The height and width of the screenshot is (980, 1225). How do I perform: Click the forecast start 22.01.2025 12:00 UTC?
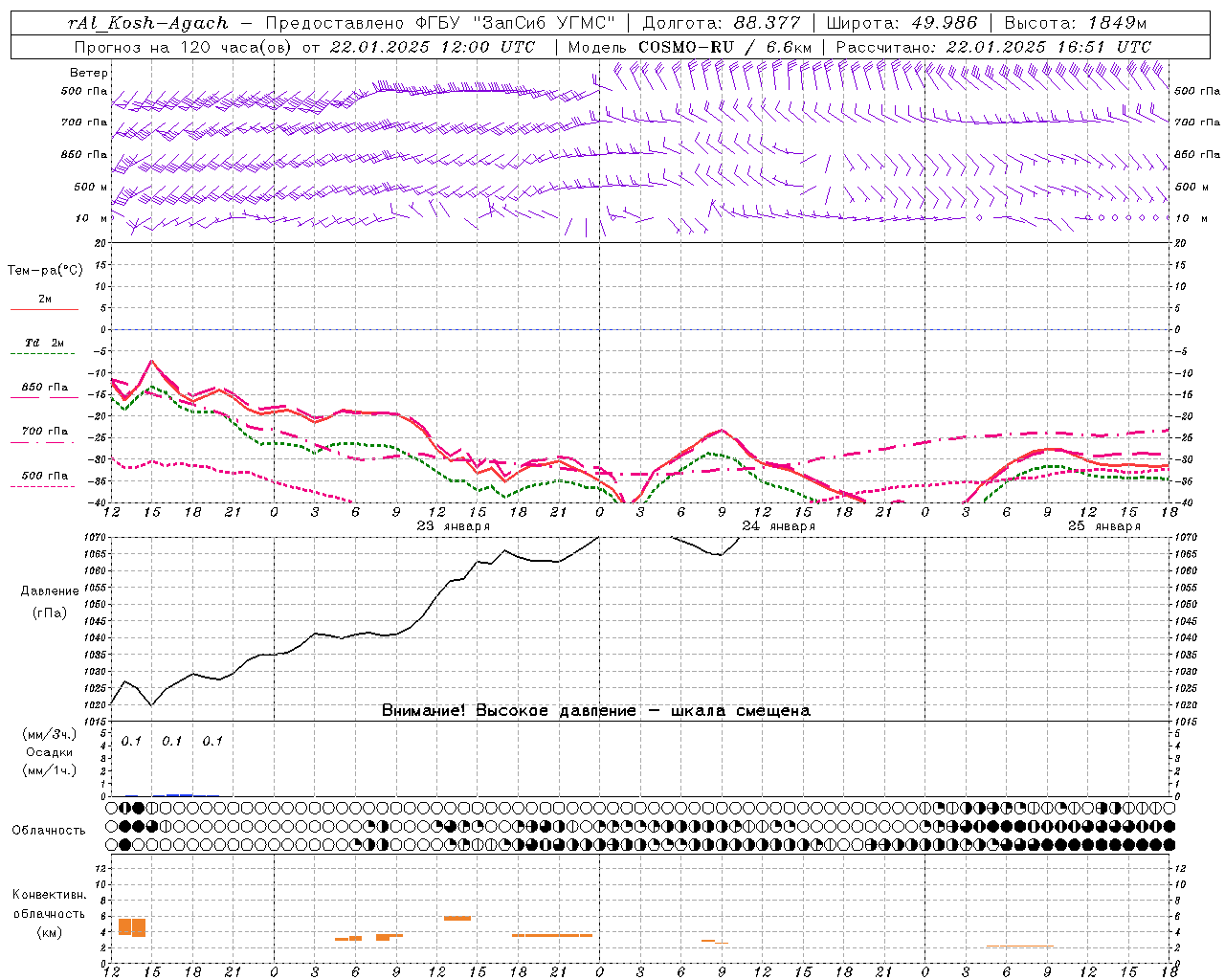point(433,47)
